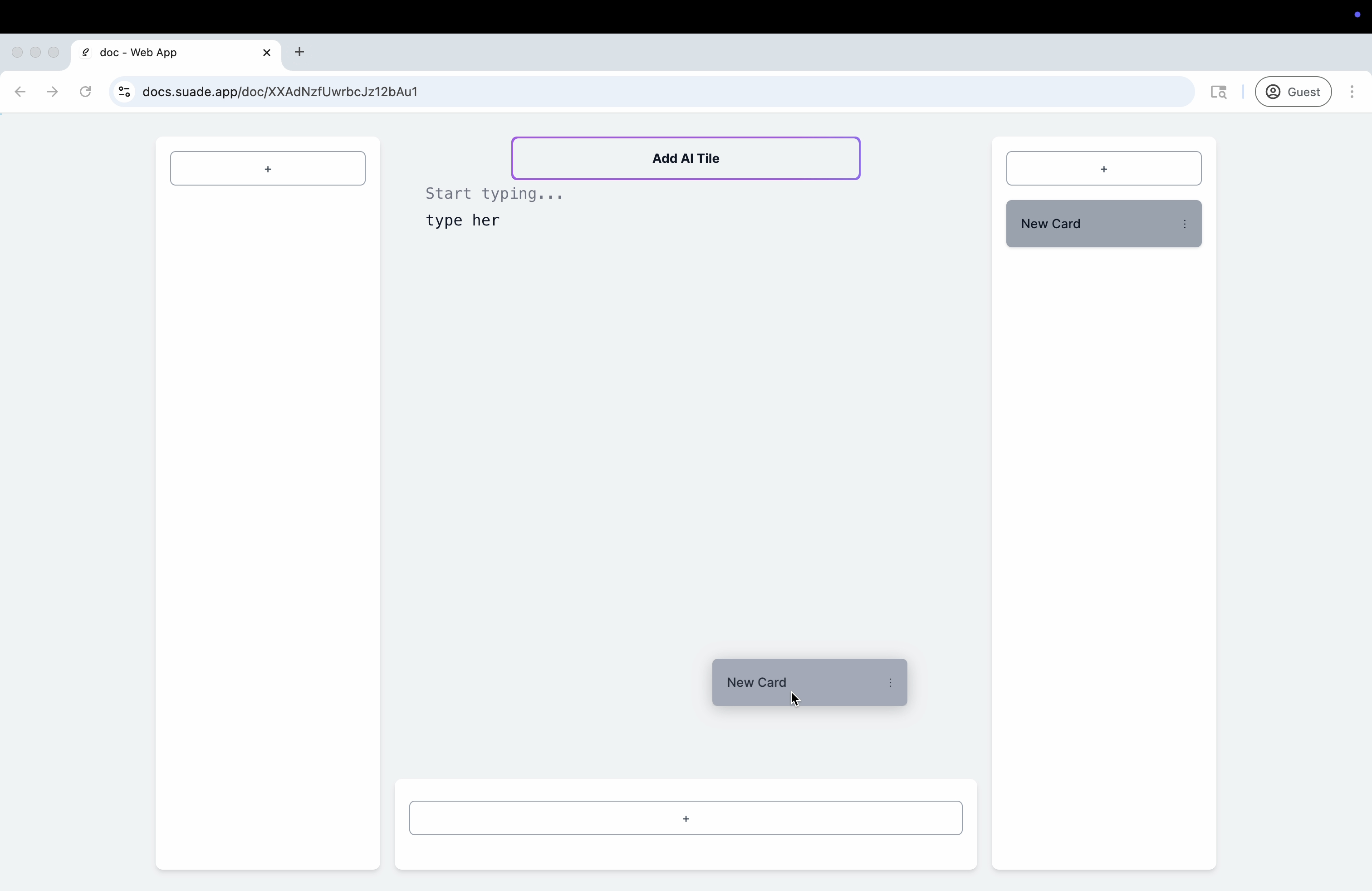
Task: Open site information icon in address bar
Action: click(124, 92)
